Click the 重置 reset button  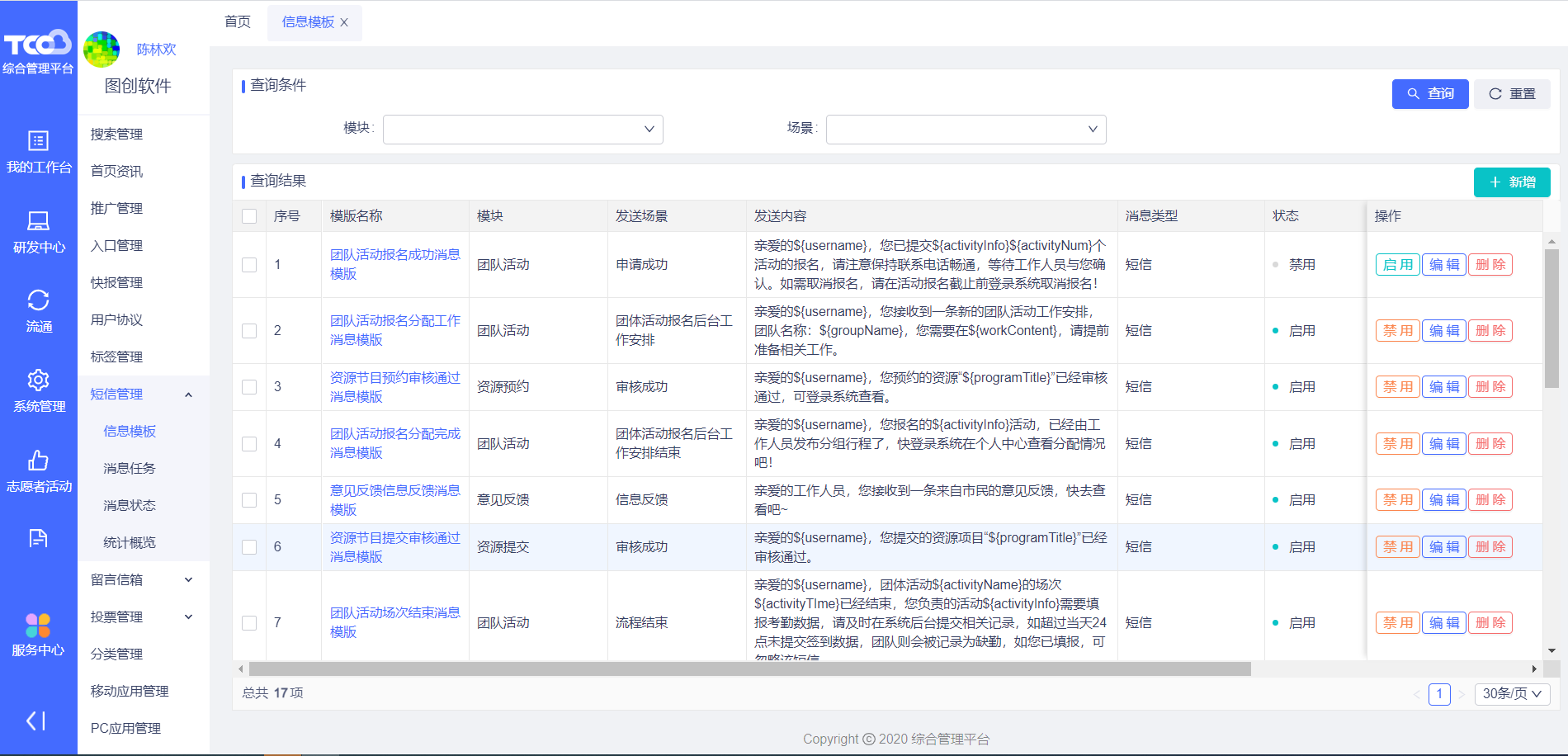(x=1513, y=94)
